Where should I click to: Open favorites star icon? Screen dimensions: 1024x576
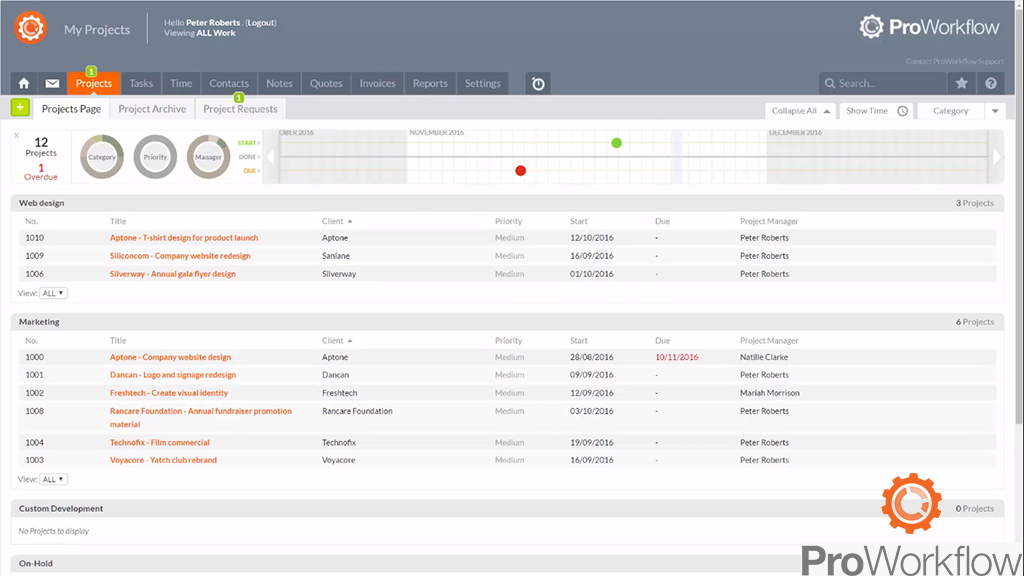[961, 84]
